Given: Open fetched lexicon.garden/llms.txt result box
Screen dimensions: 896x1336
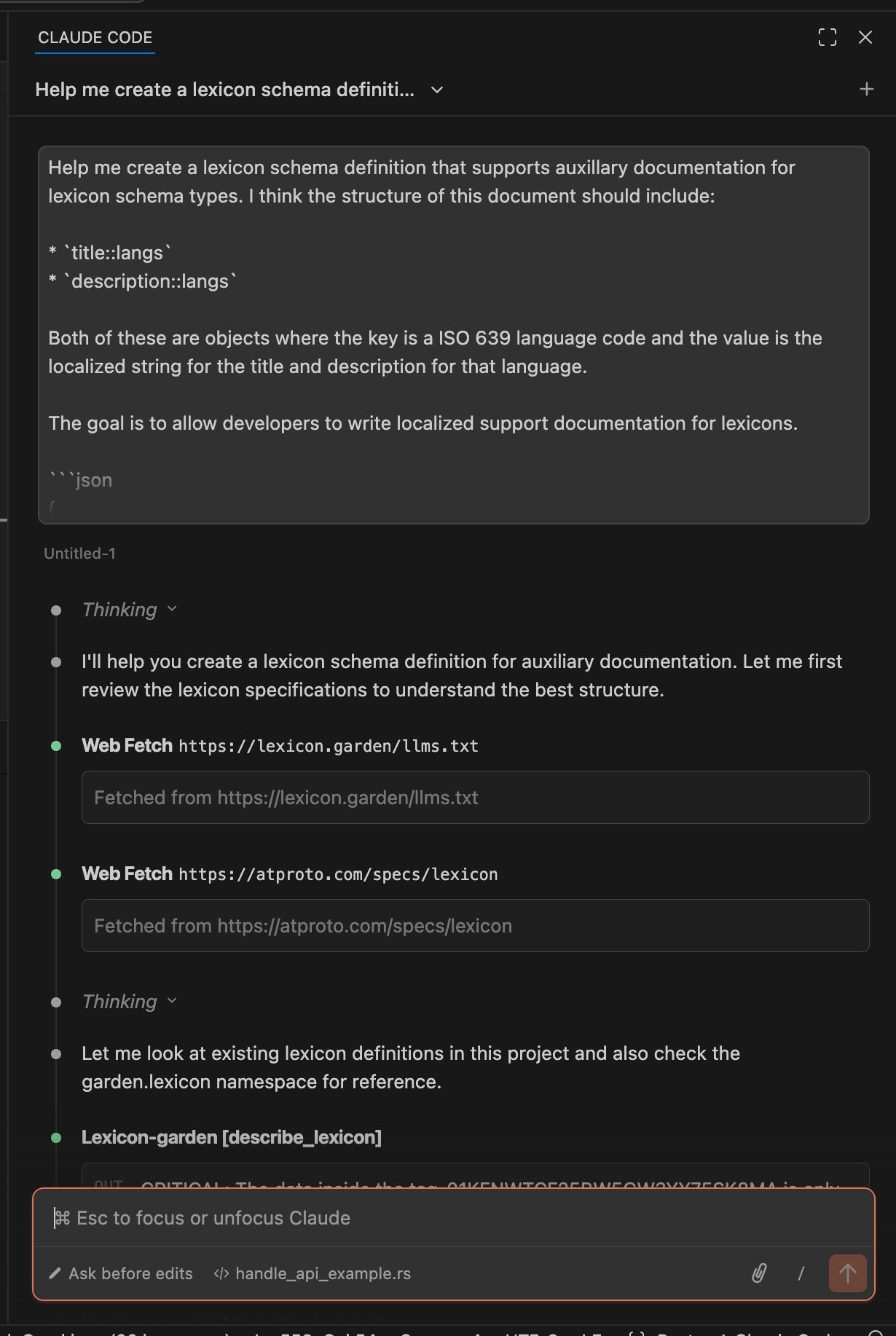Looking at the screenshot, I should 475,798.
